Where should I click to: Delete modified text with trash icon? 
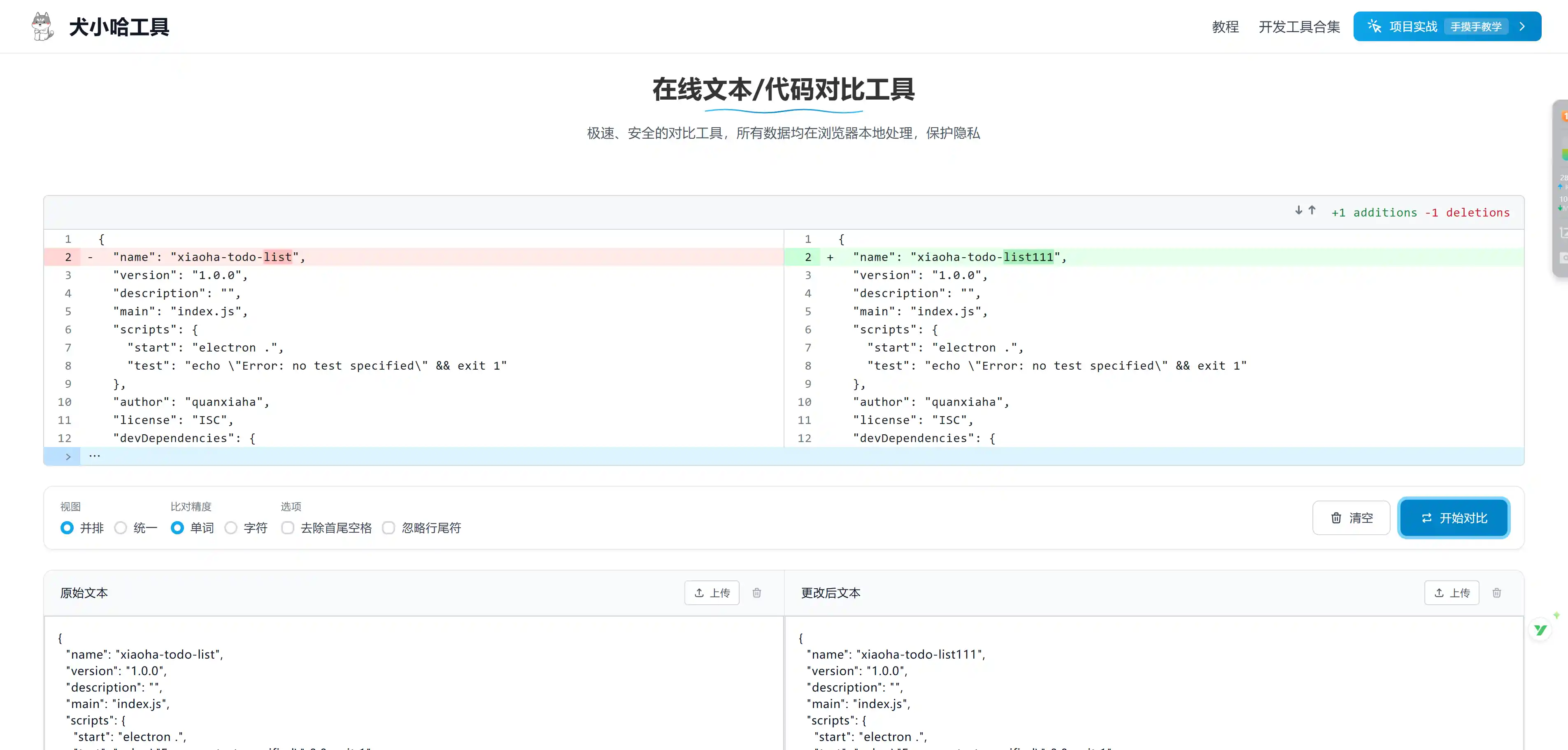1497,593
